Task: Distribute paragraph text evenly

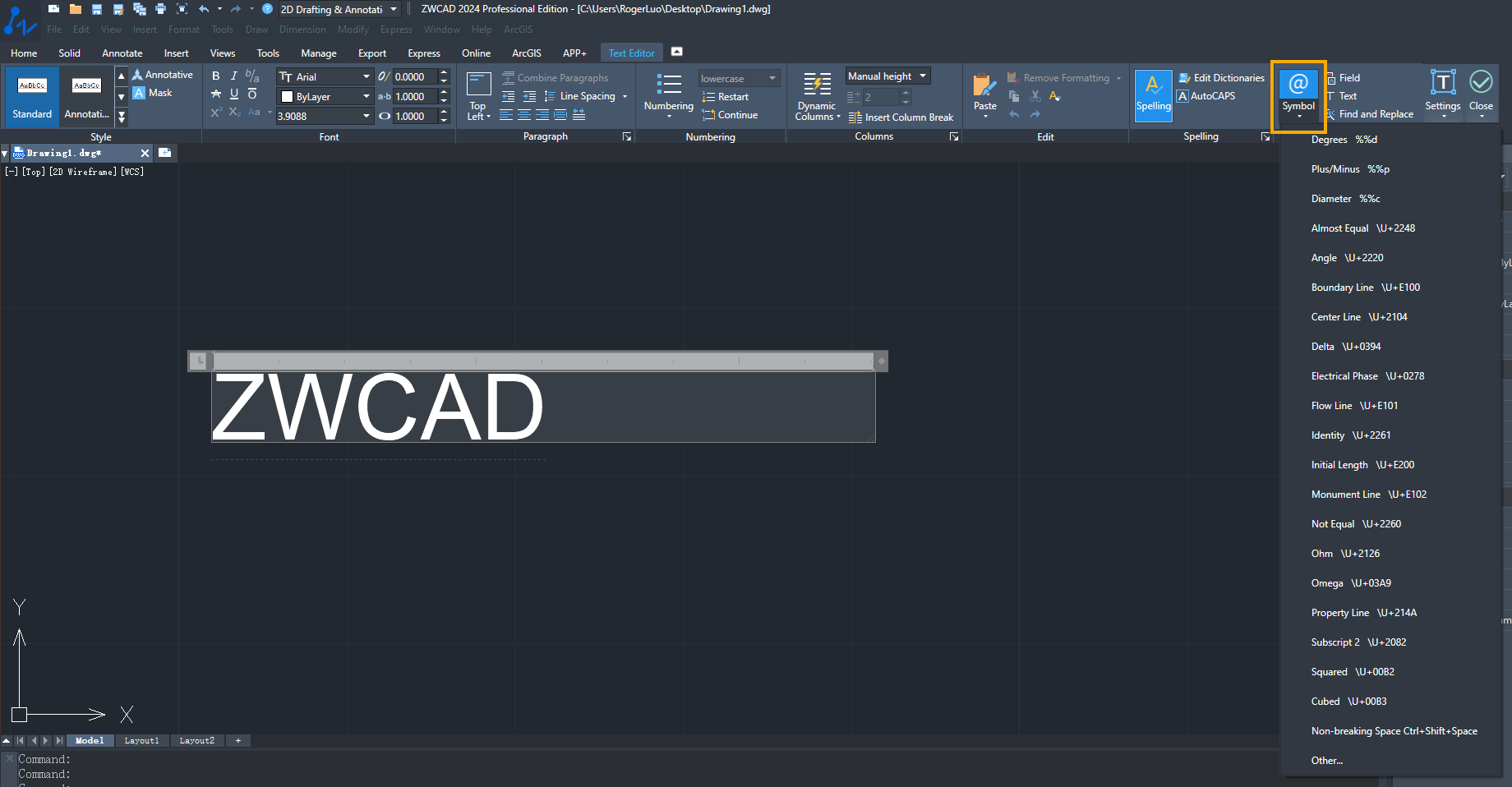Action: click(x=579, y=115)
